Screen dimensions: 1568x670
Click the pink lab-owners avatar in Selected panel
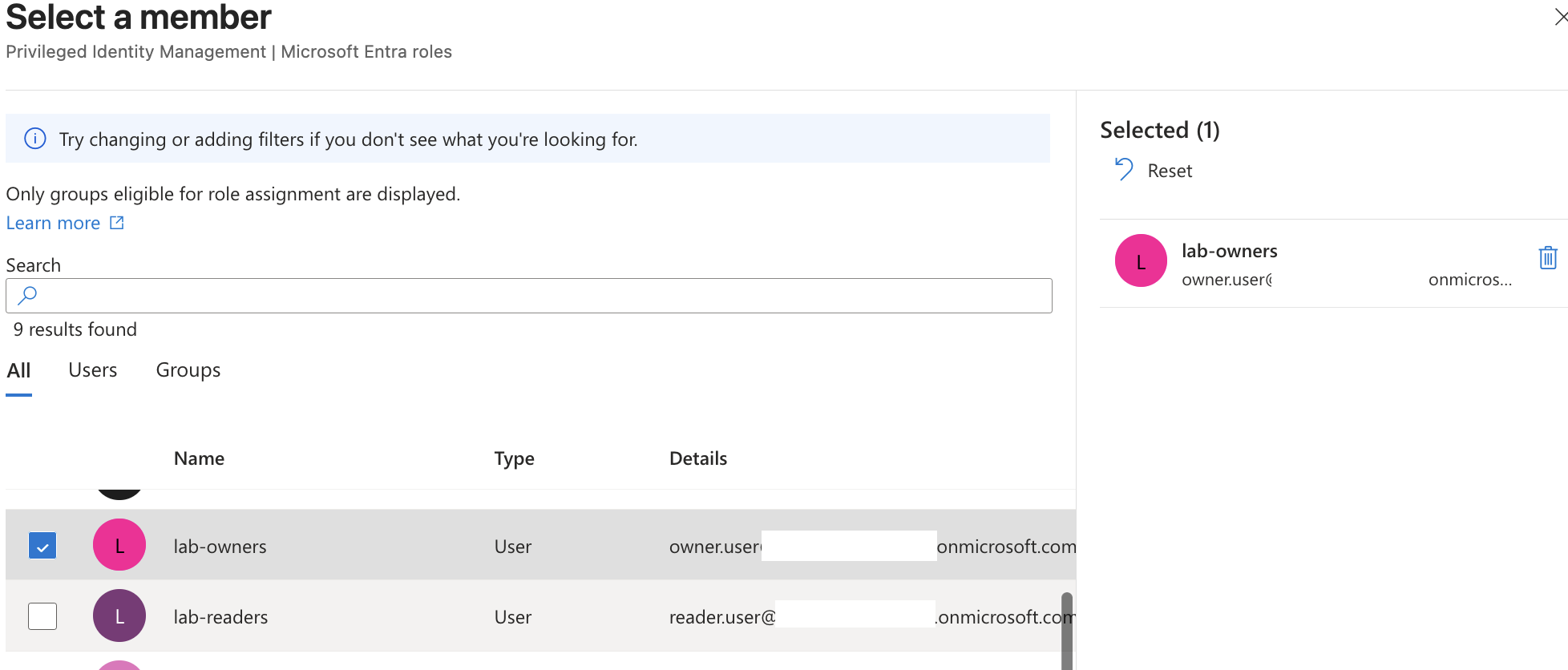pos(1141,260)
